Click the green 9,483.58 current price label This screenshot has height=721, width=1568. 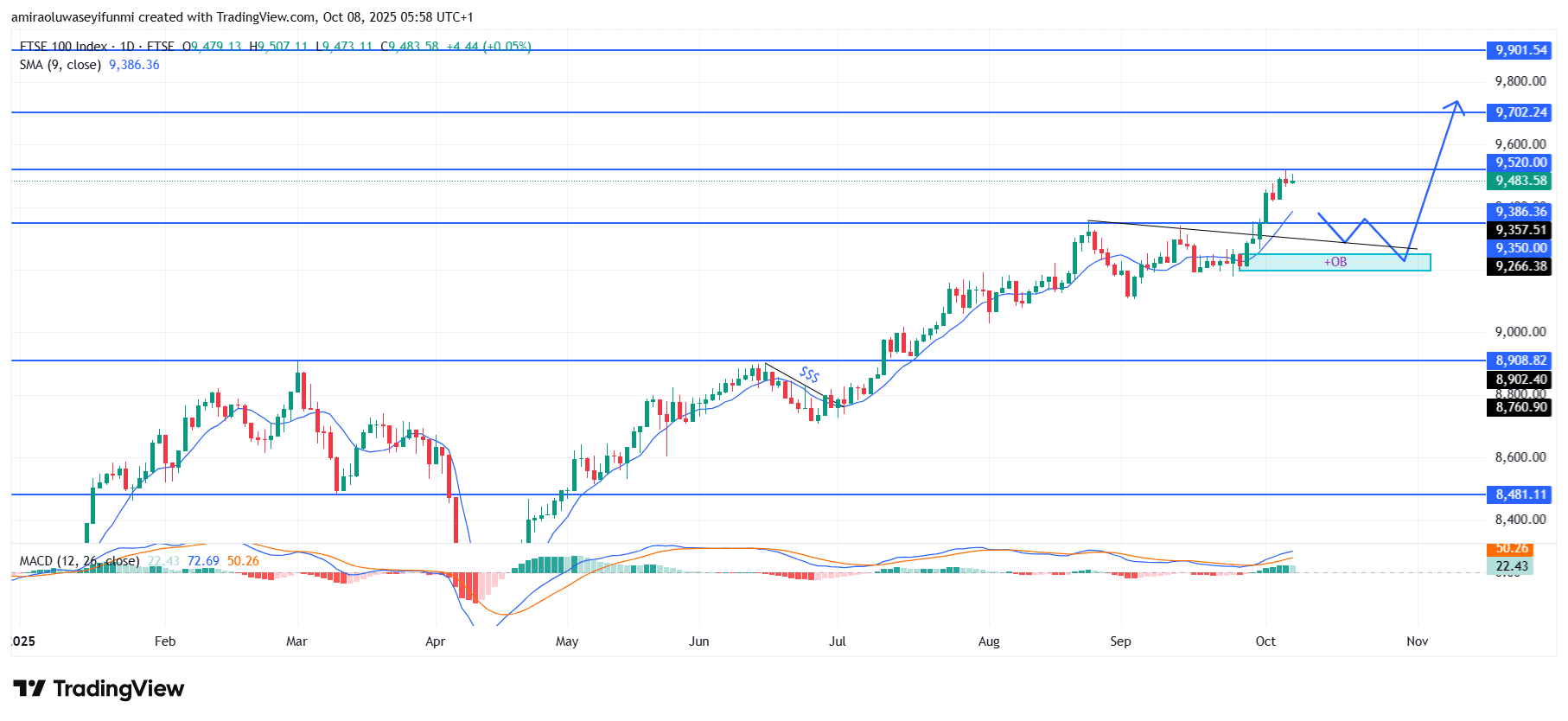[x=1520, y=181]
